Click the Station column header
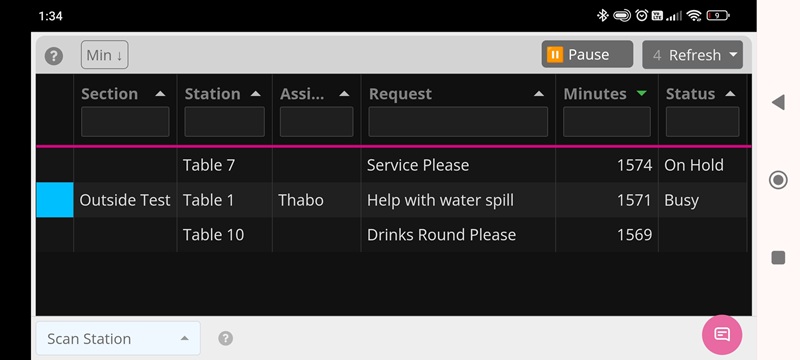The height and width of the screenshot is (360, 800). 212,94
